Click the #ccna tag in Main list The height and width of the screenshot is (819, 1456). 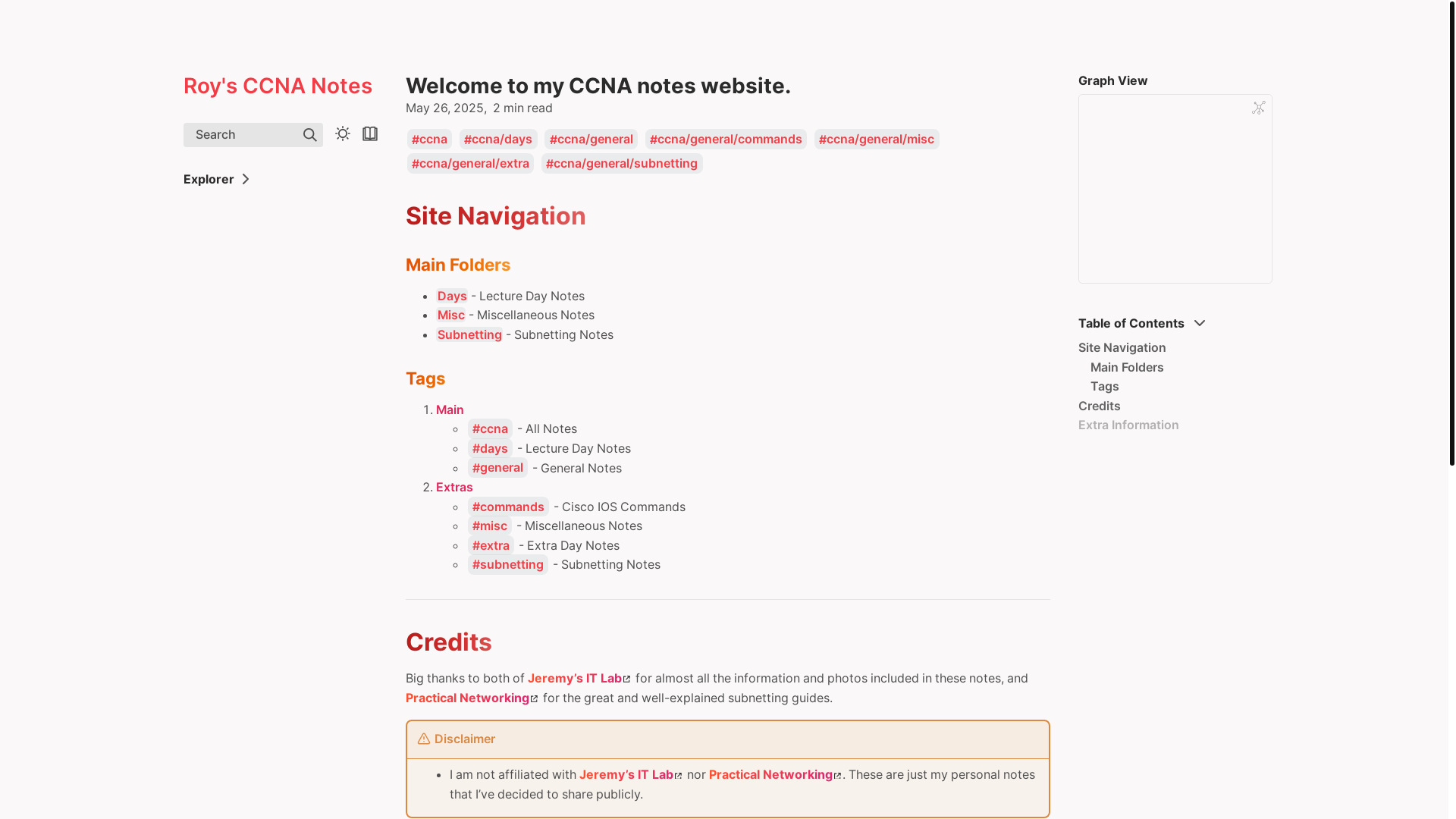(490, 428)
